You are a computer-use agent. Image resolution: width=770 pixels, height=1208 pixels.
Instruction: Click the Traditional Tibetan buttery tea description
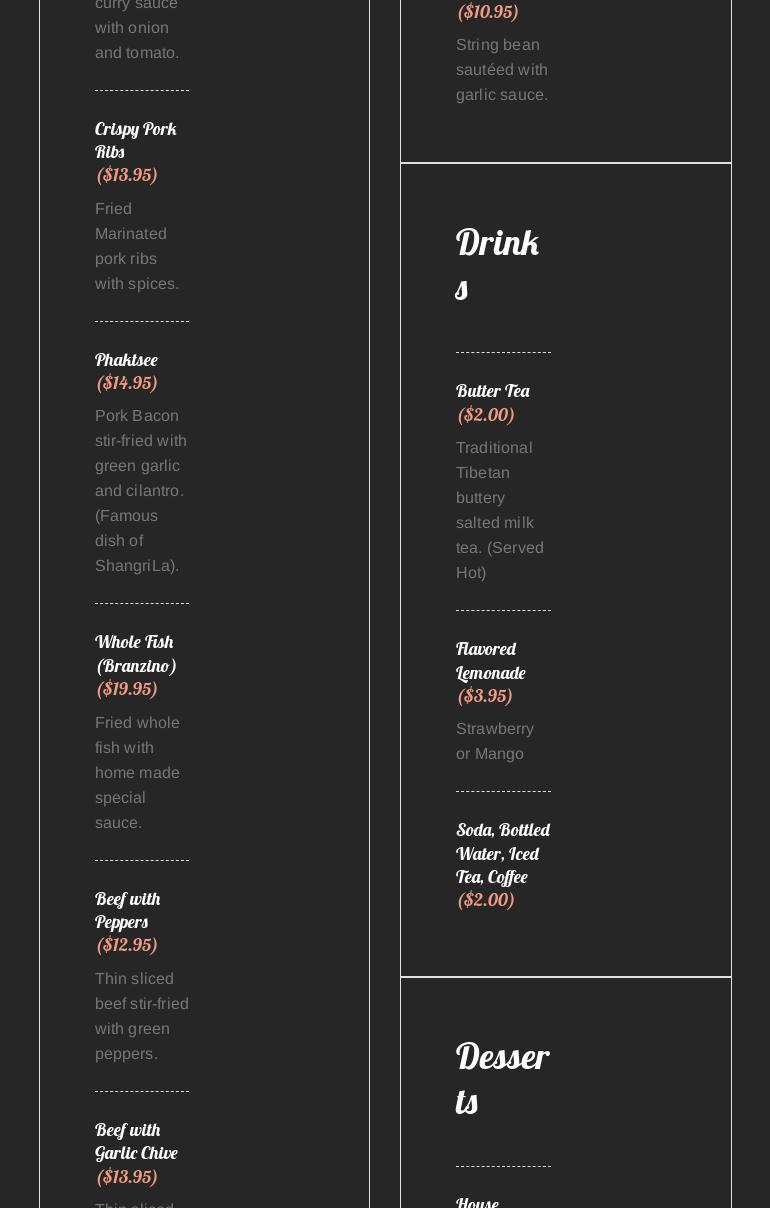pyautogui.click(x=500, y=510)
